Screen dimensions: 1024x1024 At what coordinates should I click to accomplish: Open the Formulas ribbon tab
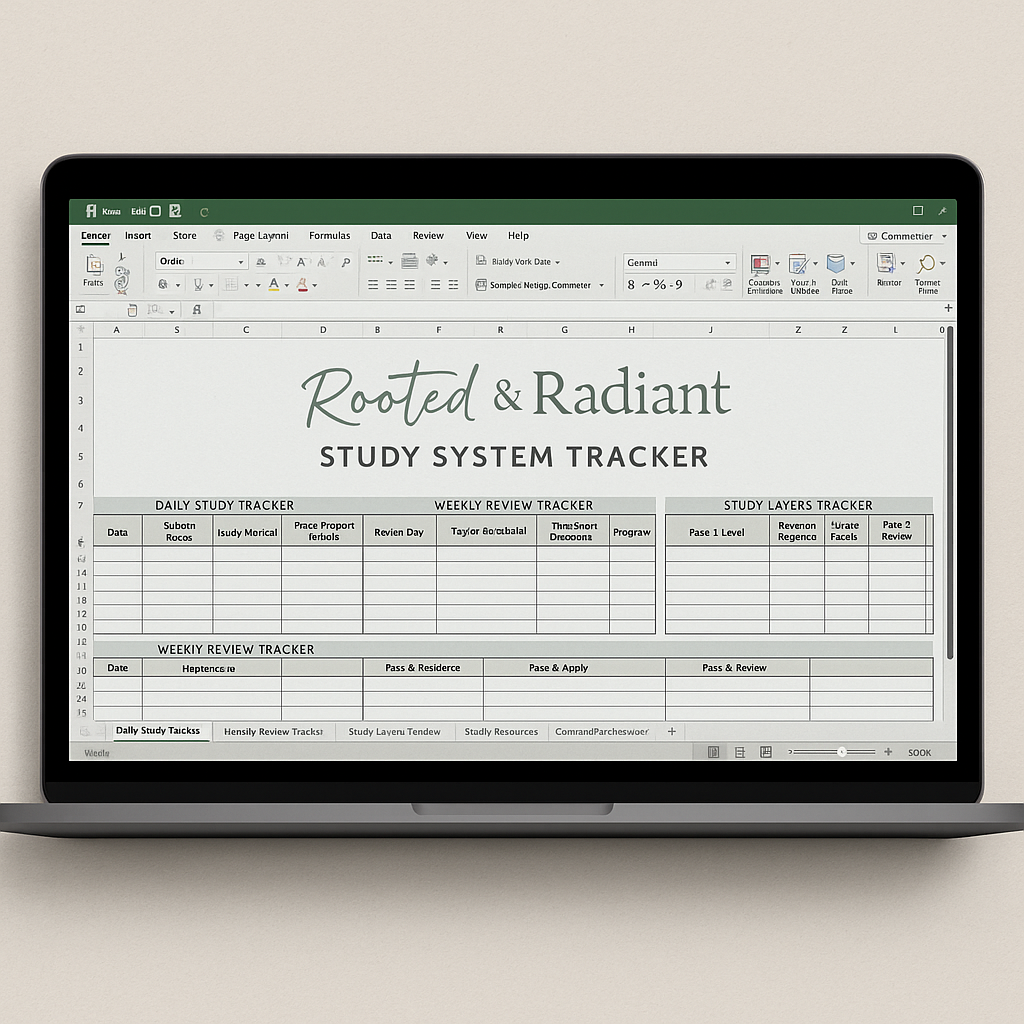329,236
